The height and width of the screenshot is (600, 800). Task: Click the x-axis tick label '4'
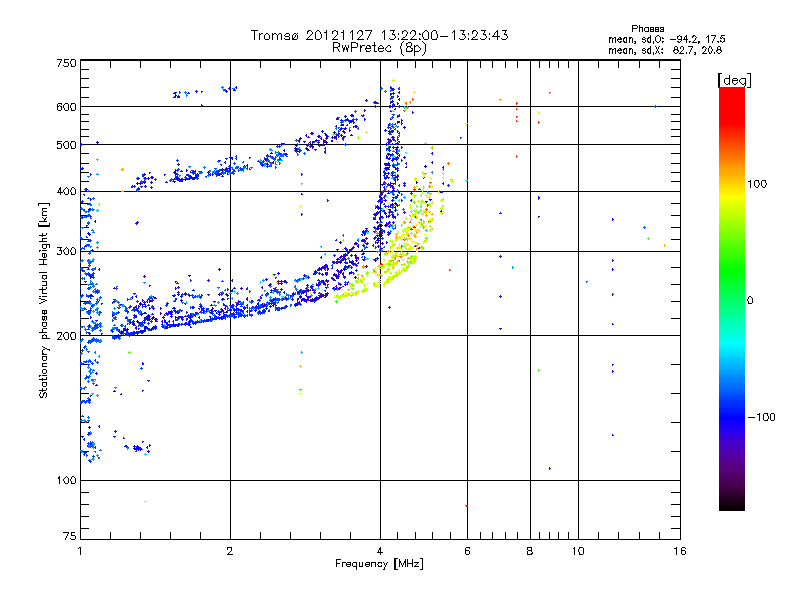click(x=380, y=551)
